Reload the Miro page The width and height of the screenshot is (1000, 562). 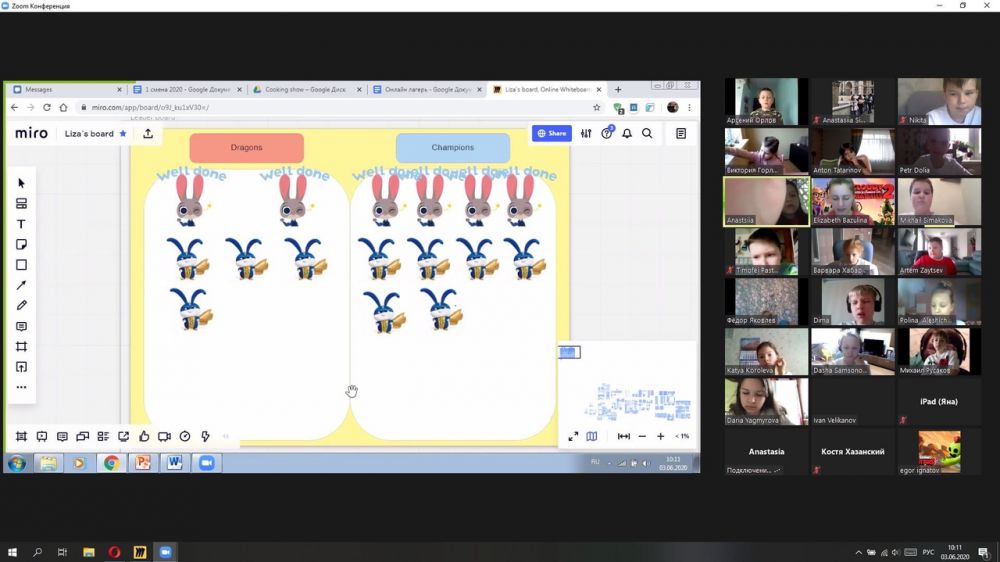(x=47, y=107)
